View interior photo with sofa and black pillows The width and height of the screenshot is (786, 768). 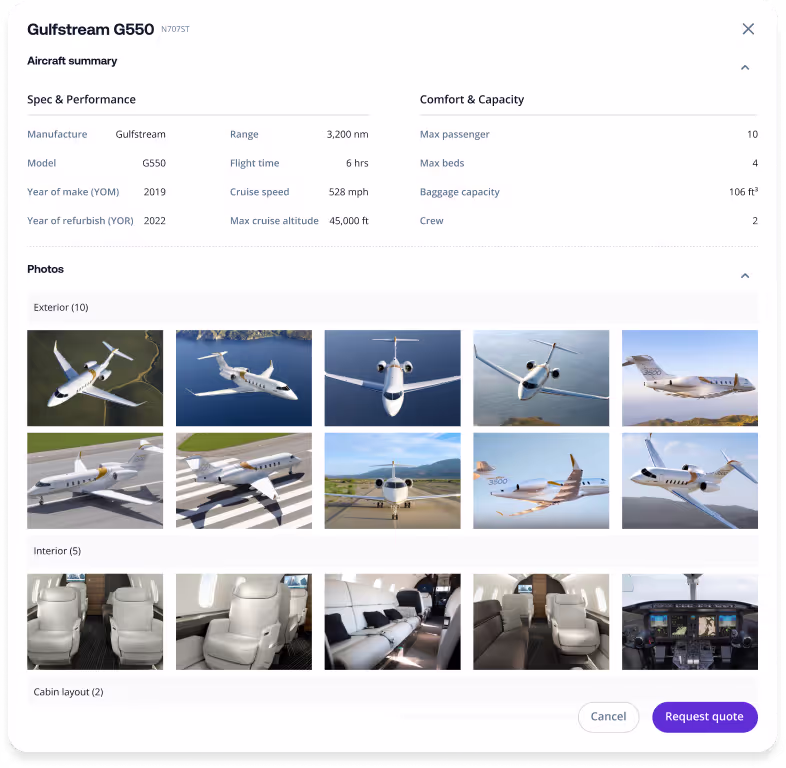(x=392, y=622)
